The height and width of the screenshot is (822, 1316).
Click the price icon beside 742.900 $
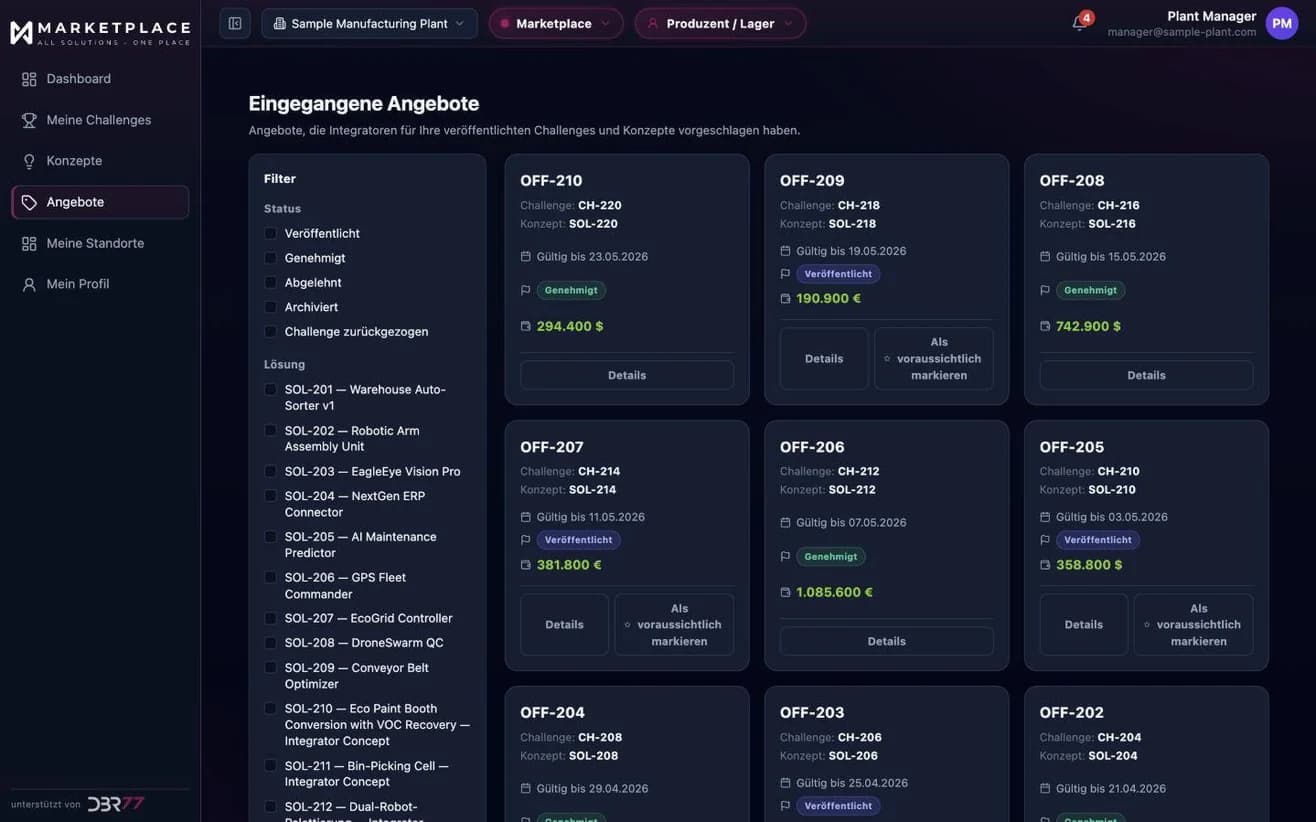pos(1046,326)
